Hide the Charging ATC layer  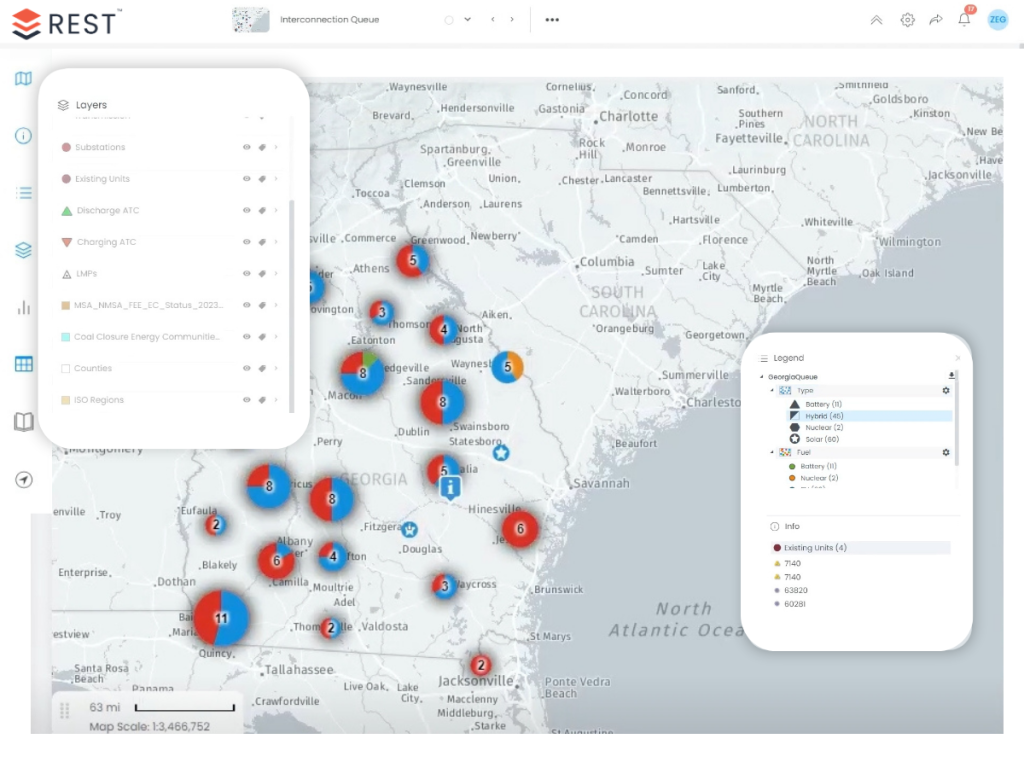tap(247, 242)
